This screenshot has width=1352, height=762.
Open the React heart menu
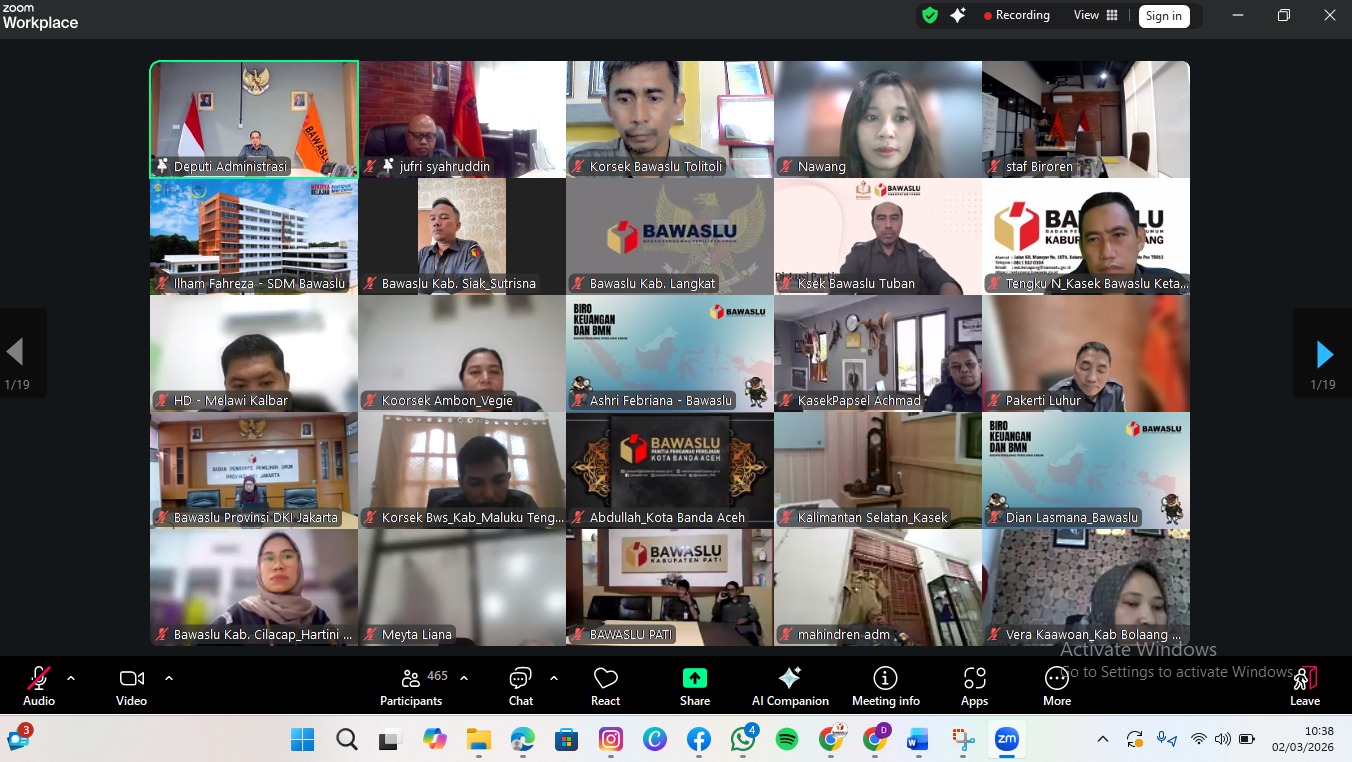coord(605,686)
